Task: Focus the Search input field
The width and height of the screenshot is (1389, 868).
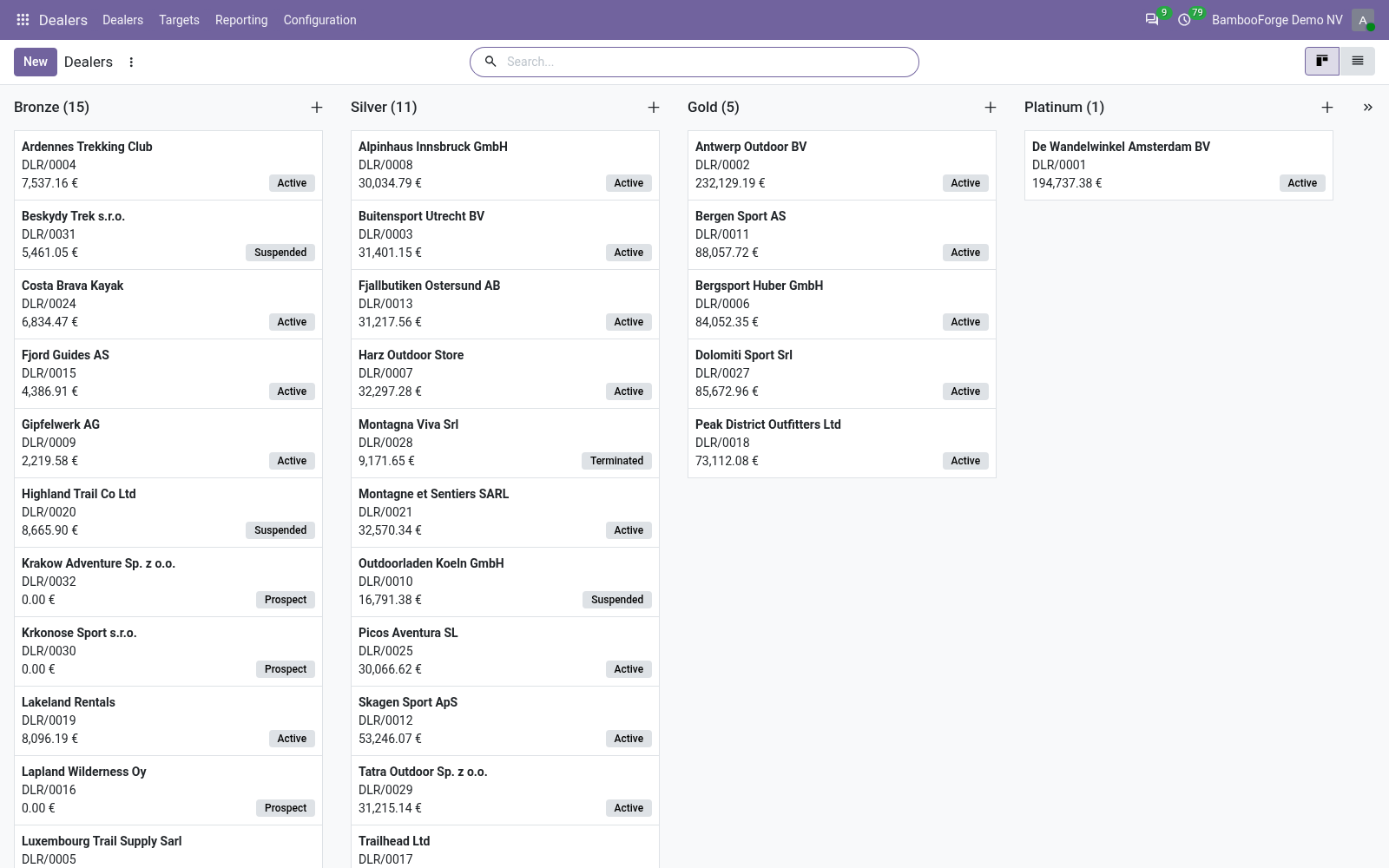Action: pos(708,62)
